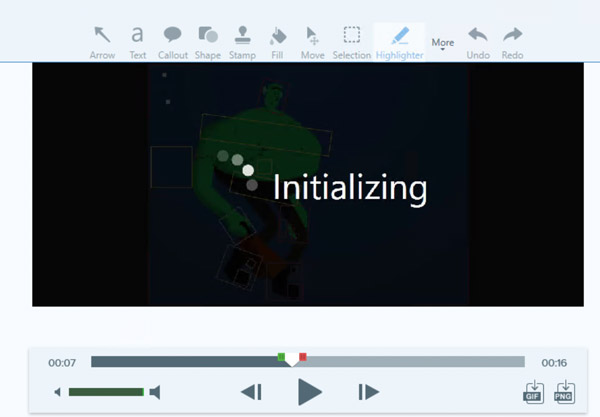
Task: Pick the Shape tool
Action: 208,43
